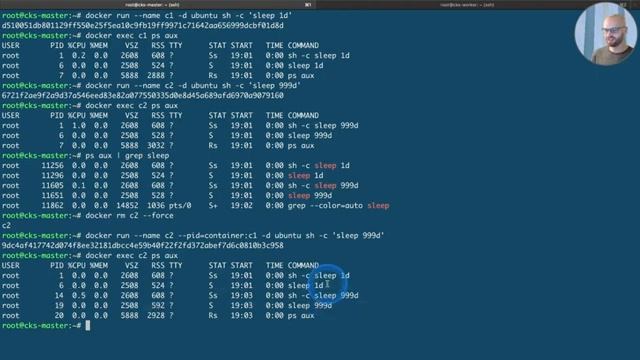Screen dimensions: 640x360
Task: Click the container ID starting with 9dc4af41
Action: pyautogui.click(x=142, y=245)
